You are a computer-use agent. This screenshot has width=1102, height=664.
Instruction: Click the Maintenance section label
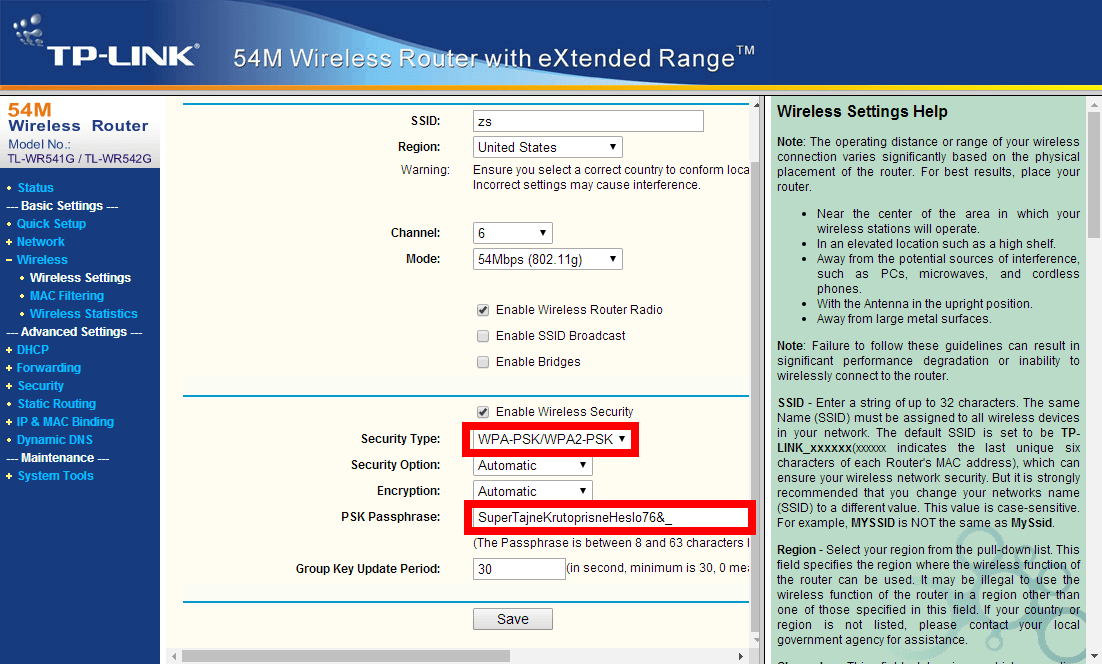click(58, 458)
